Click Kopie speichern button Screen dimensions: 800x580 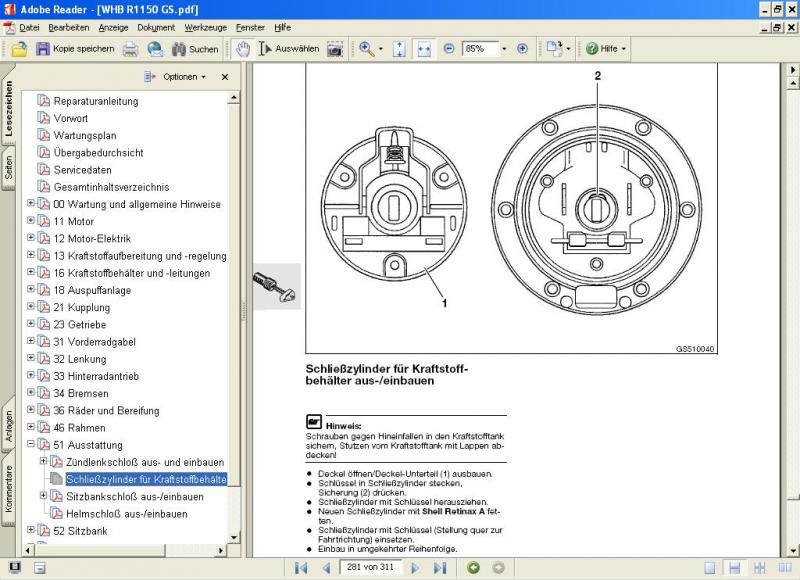click(x=75, y=48)
